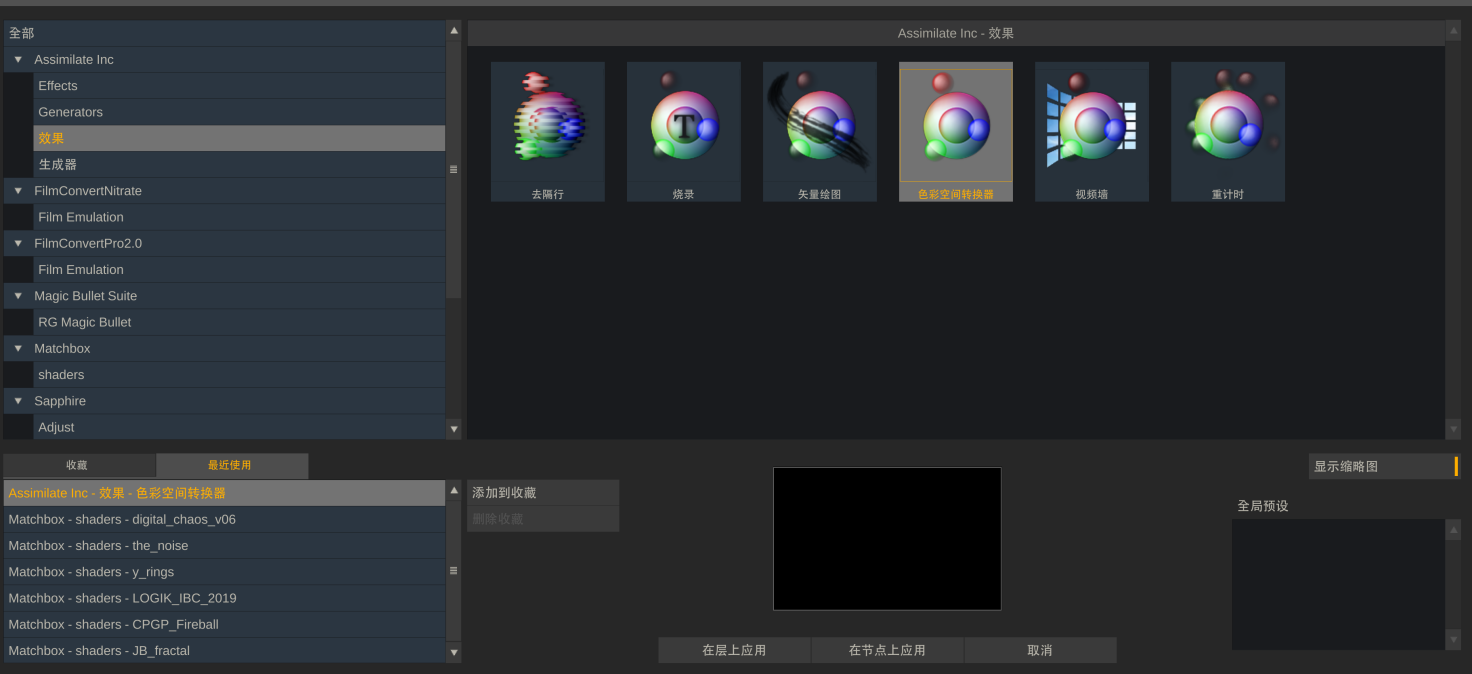The height and width of the screenshot is (674, 1472).
Task: Choose the 烧录 burn-in effect icon
Action: click(x=683, y=131)
